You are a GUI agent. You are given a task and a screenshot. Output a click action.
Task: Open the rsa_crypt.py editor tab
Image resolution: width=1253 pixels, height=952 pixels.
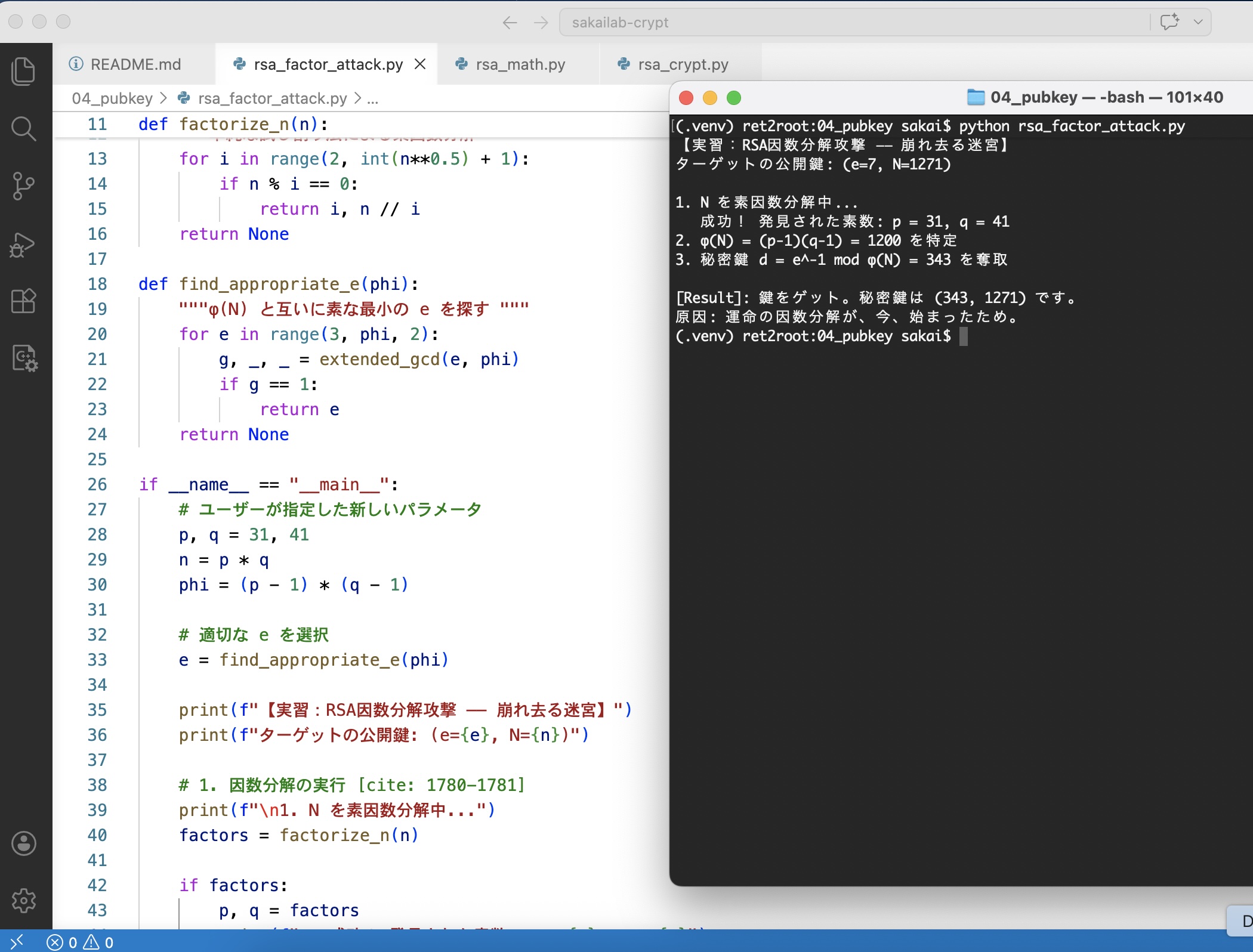coord(683,64)
